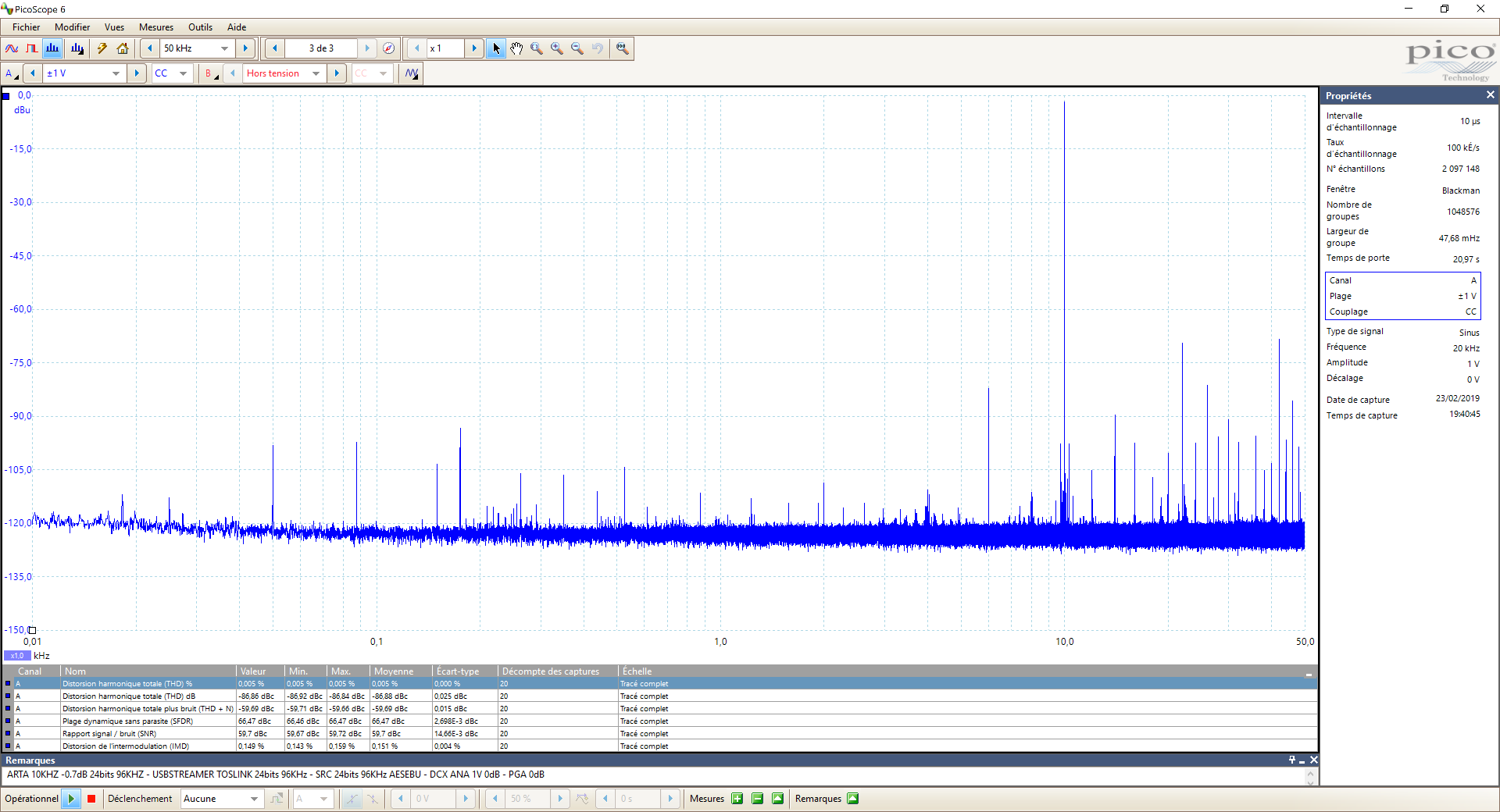Viewport: 1500px width, 812px height.
Task: Select the THD % measurement row
Action: (659, 684)
